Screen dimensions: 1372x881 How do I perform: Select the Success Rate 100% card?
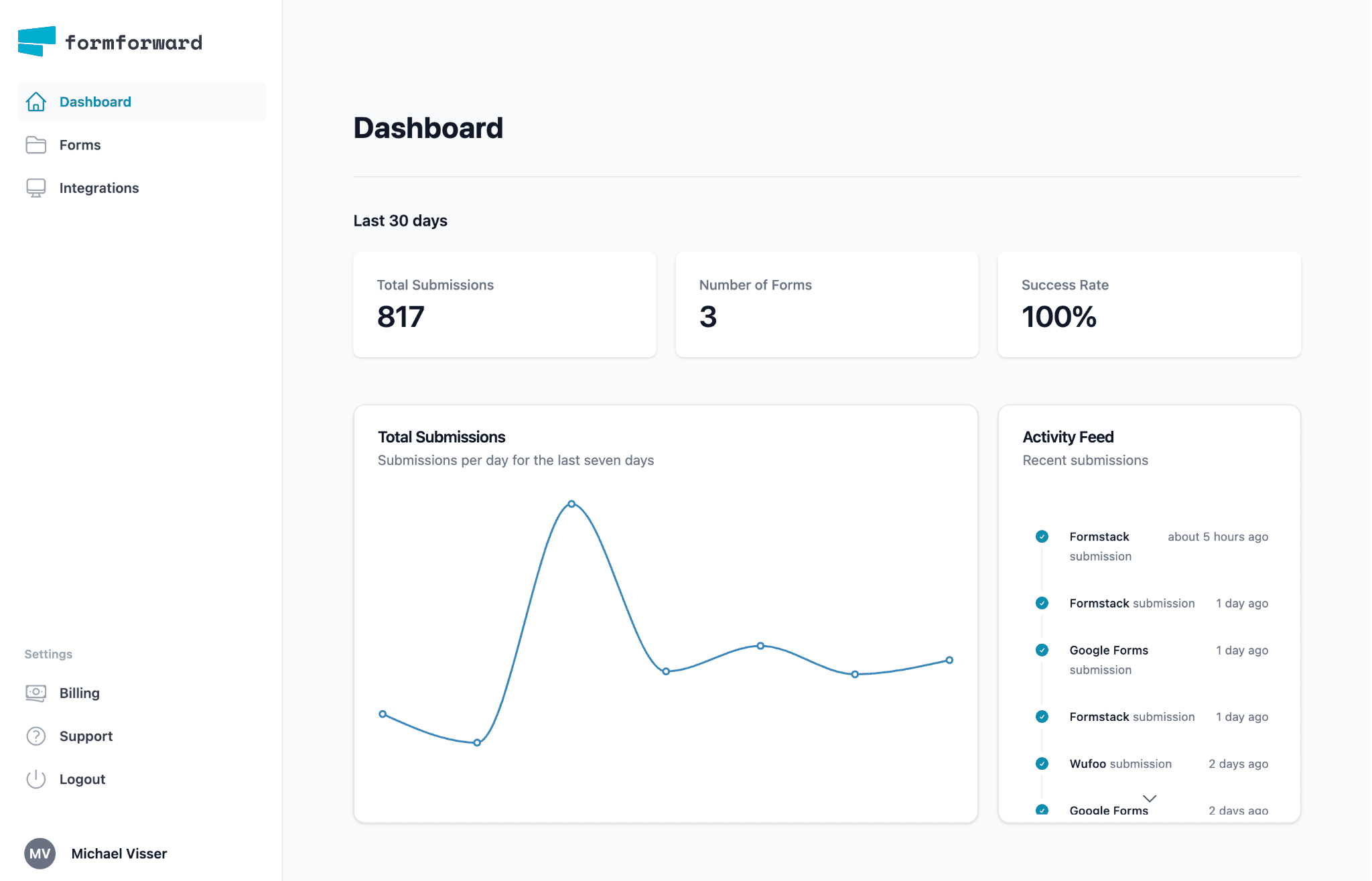click(1150, 305)
